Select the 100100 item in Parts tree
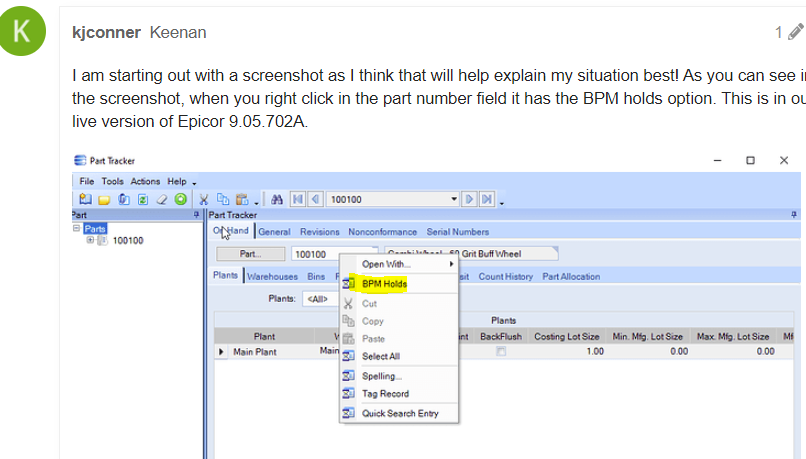The height and width of the screenshot is (459, 806). (x=128, y=240)
